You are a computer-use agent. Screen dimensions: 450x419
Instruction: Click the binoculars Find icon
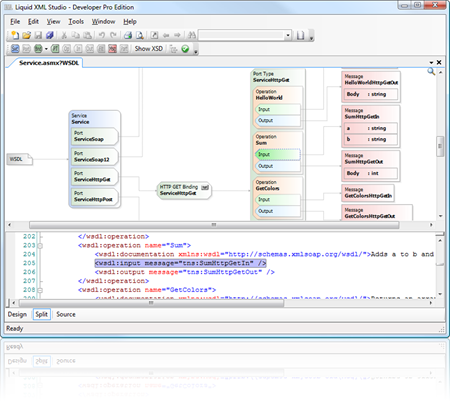tap(191, 35)
